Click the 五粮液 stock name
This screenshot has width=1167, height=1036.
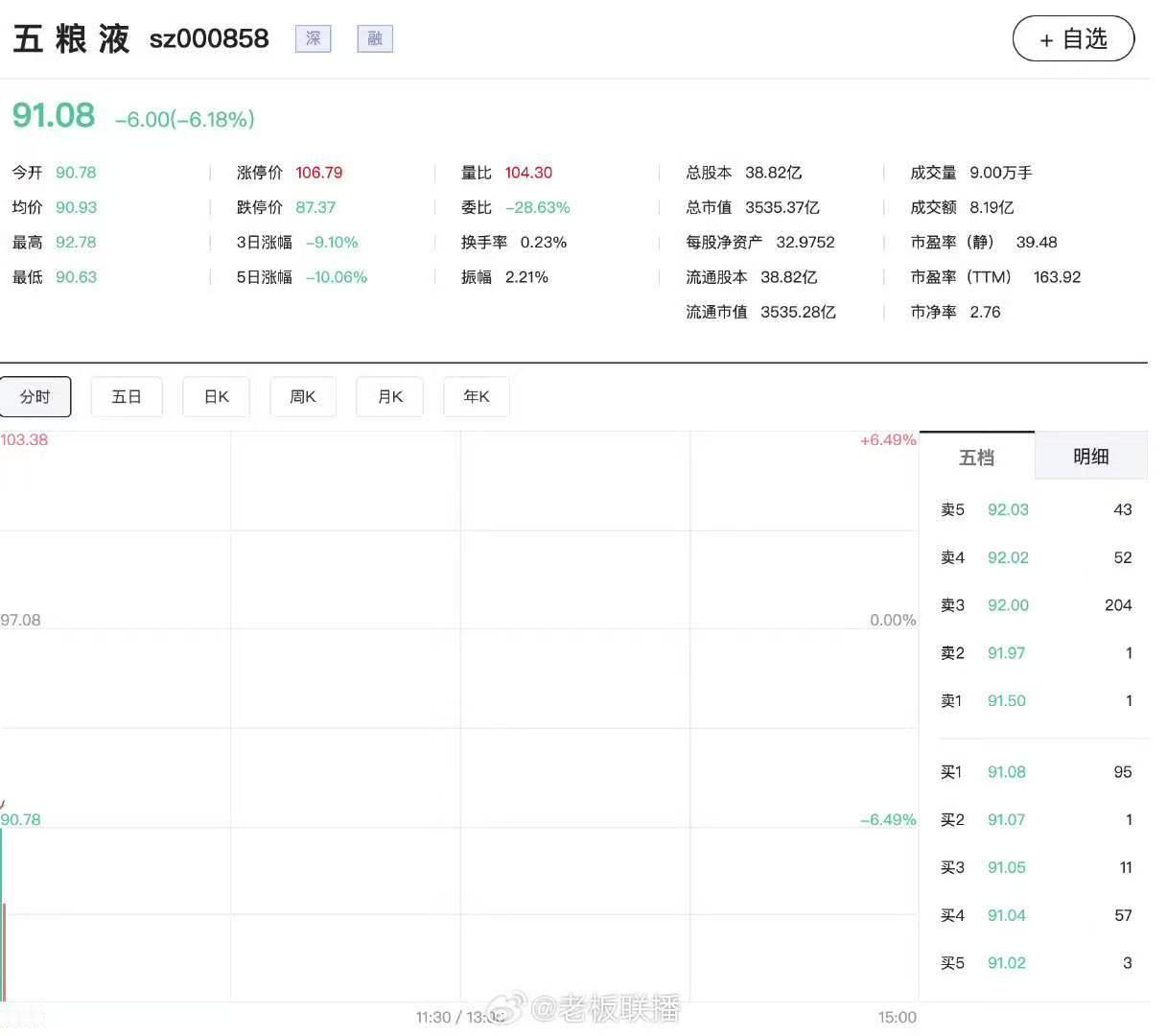(x=71, y=38)
